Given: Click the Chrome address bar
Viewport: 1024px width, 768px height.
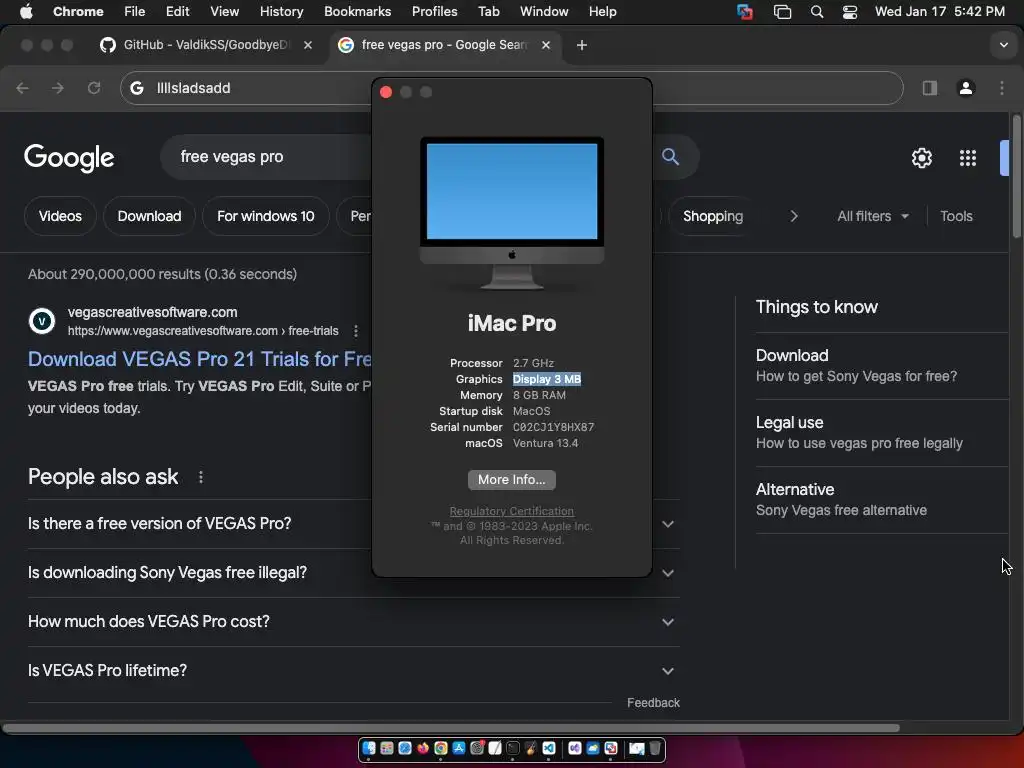Looking at the screenshot, I should [511, 88].
